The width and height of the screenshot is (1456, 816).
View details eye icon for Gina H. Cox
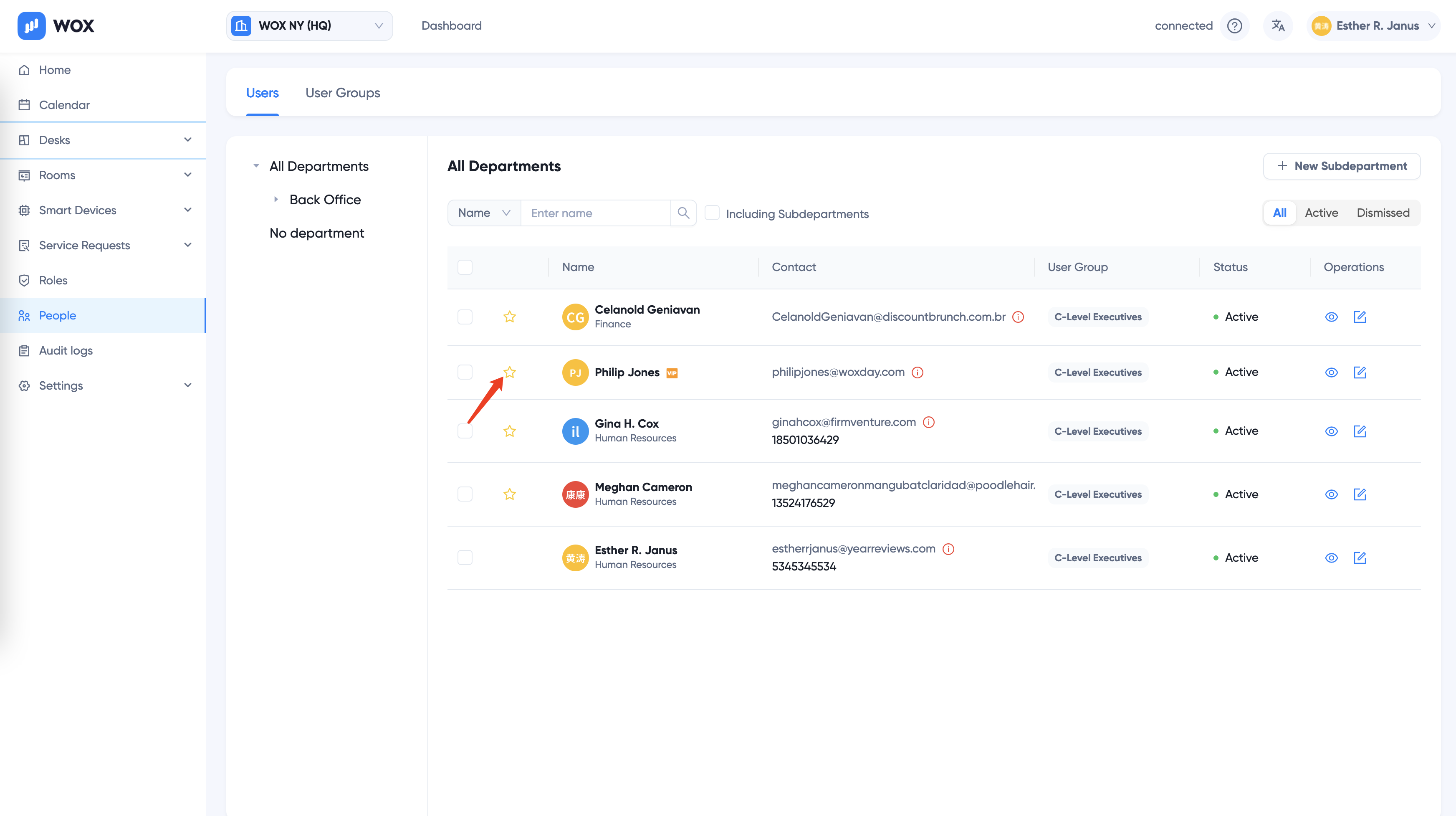[x=1332, y=431]
